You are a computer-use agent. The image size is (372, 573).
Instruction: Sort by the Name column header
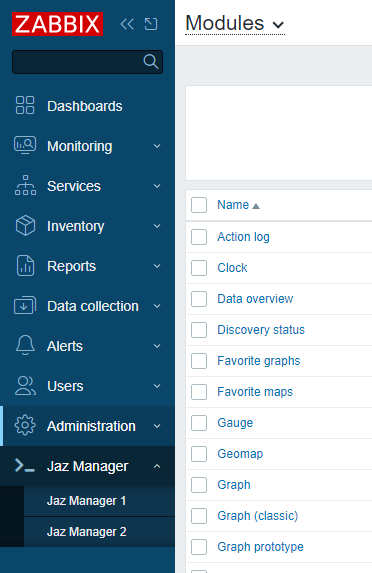[233, 205]
